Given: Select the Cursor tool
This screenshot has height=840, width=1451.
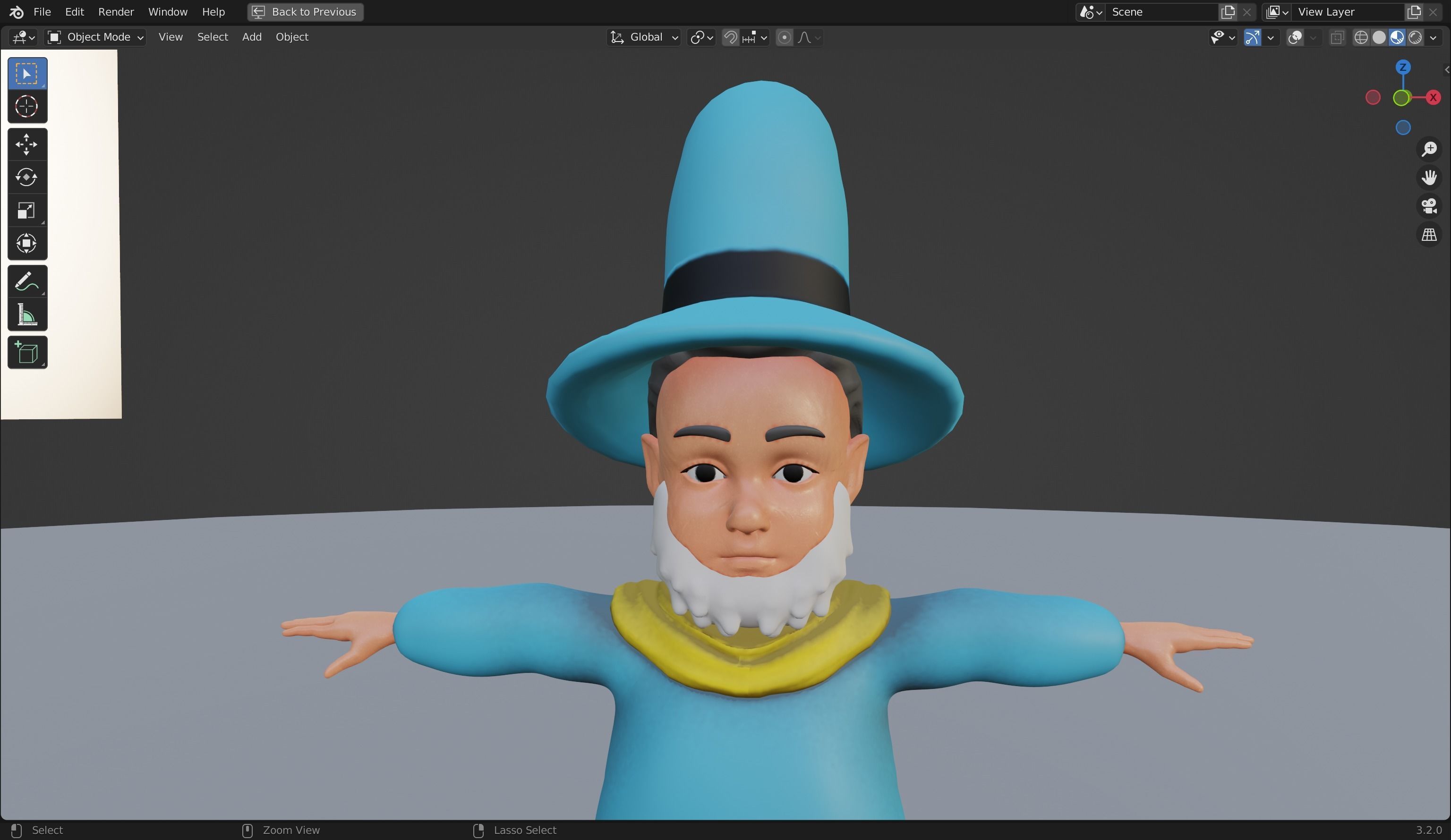Looking at the screenshot, I should pos(26,107).
